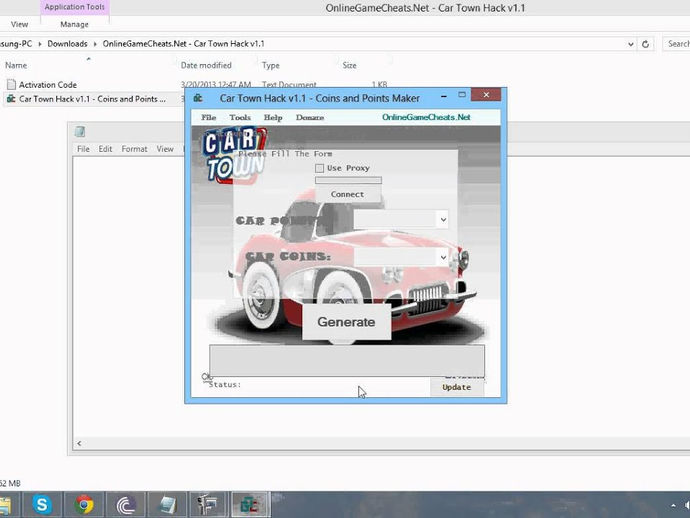Click the Connect button

(x=348, y=194)
